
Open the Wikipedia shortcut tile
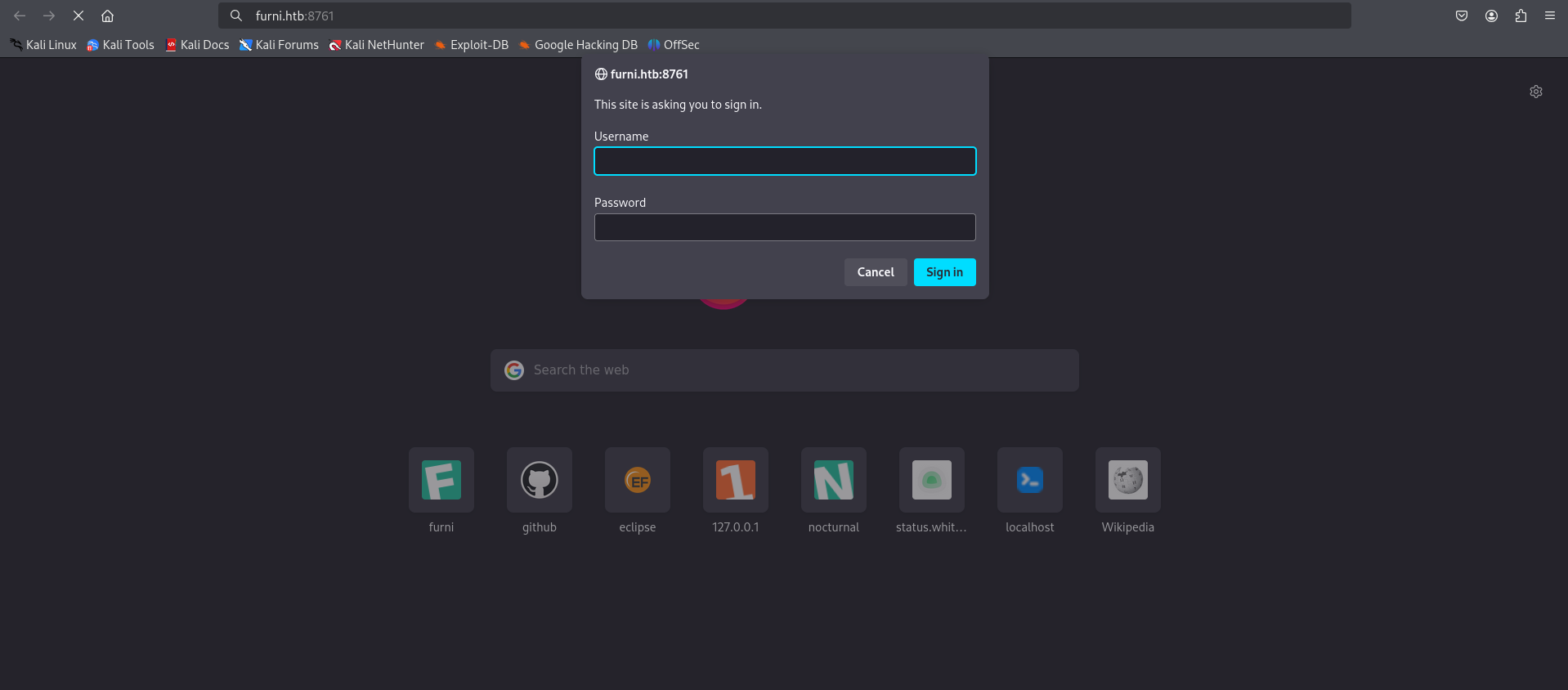click(x=1127, y=481)
